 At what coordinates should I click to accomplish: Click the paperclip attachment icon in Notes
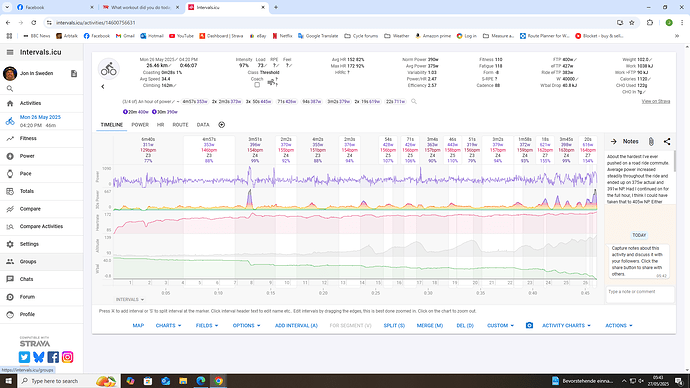click(651, 141)
